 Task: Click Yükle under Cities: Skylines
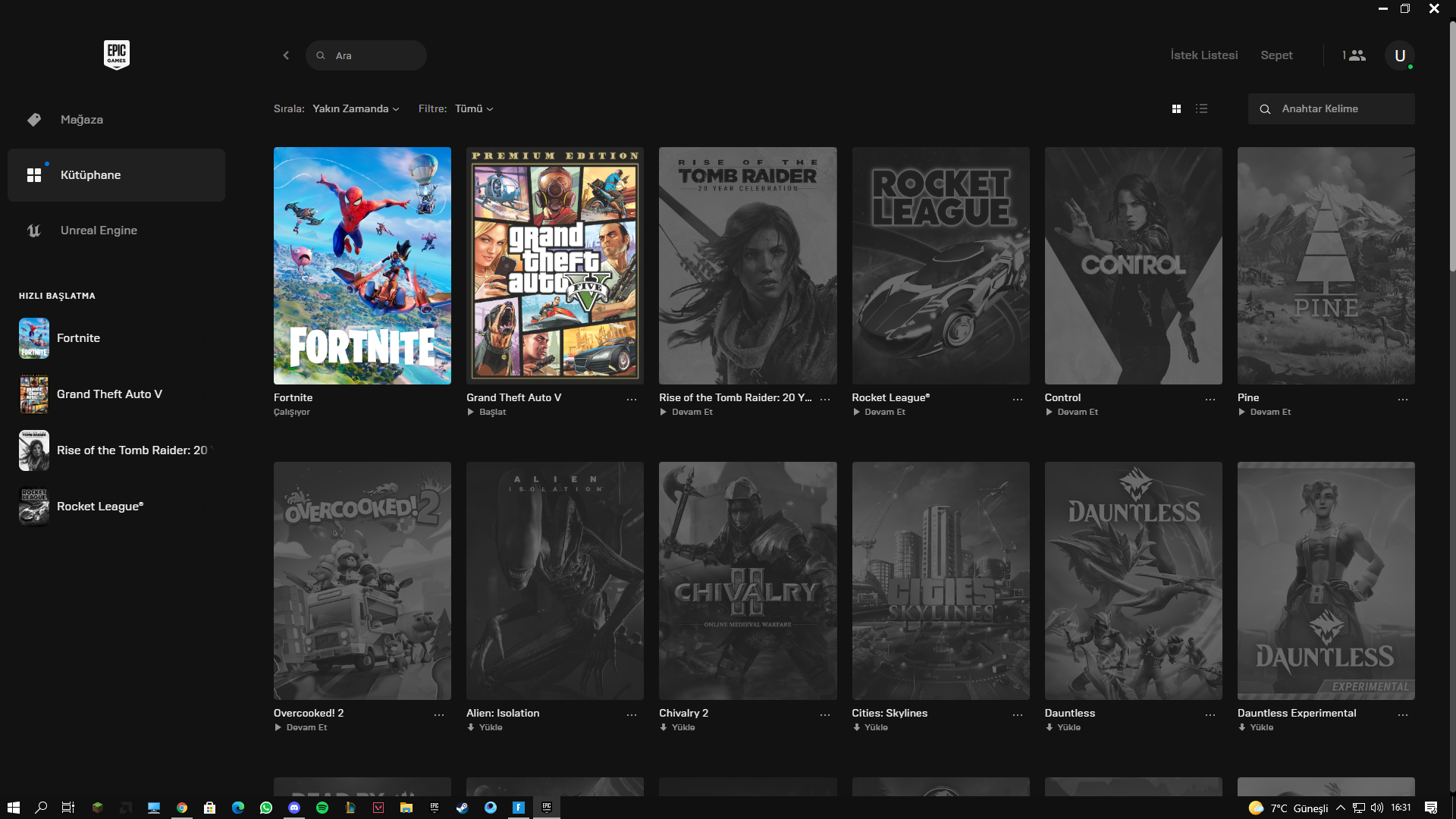pyautogui.click(x=870, y=728)
